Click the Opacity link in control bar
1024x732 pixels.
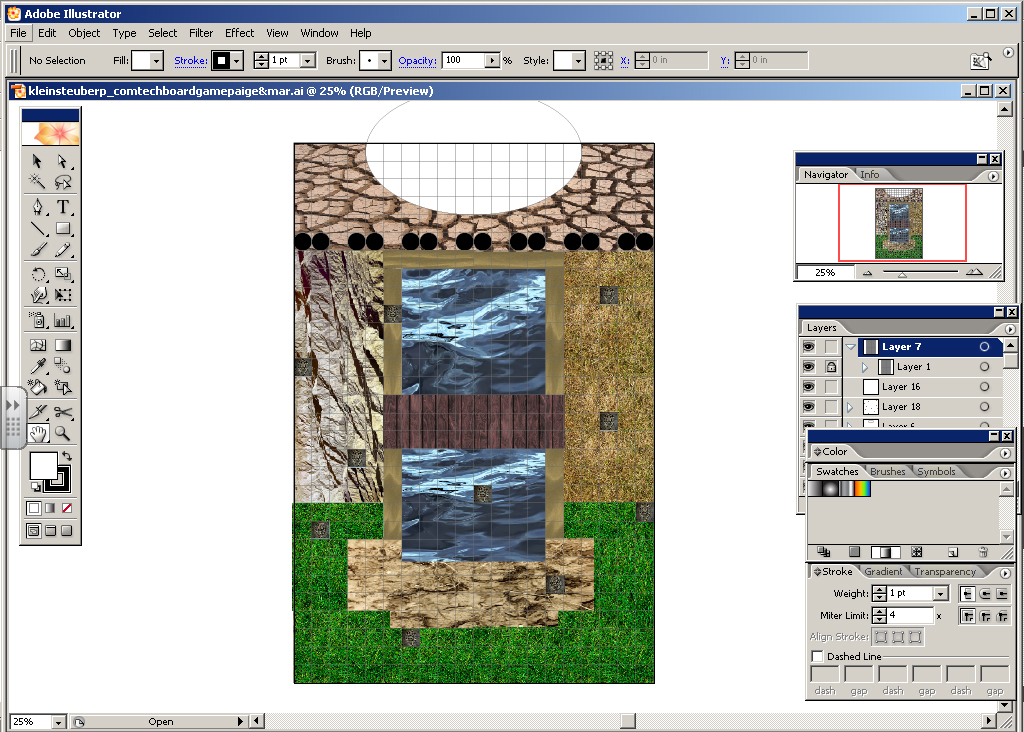tap(417, 61)
